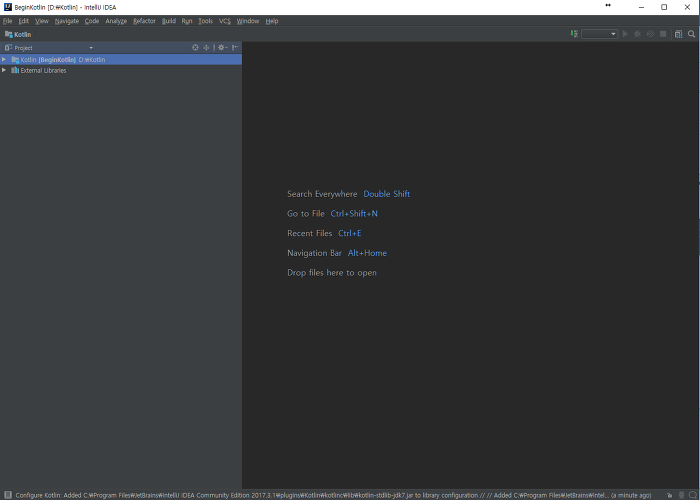This screenshot has height=500, width=700.
Task: Open Project Structure from toolbar icon
Action: [679, 34]
